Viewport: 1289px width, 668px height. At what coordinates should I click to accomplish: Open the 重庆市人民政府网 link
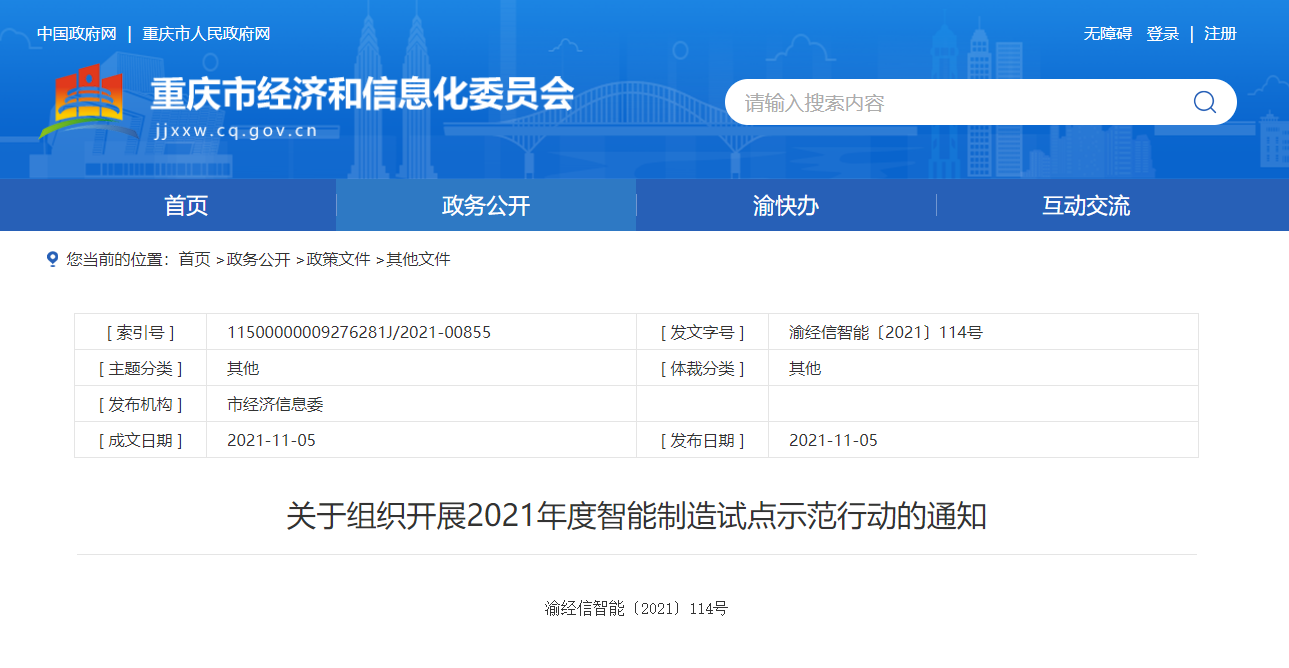[x=206, y=34]
